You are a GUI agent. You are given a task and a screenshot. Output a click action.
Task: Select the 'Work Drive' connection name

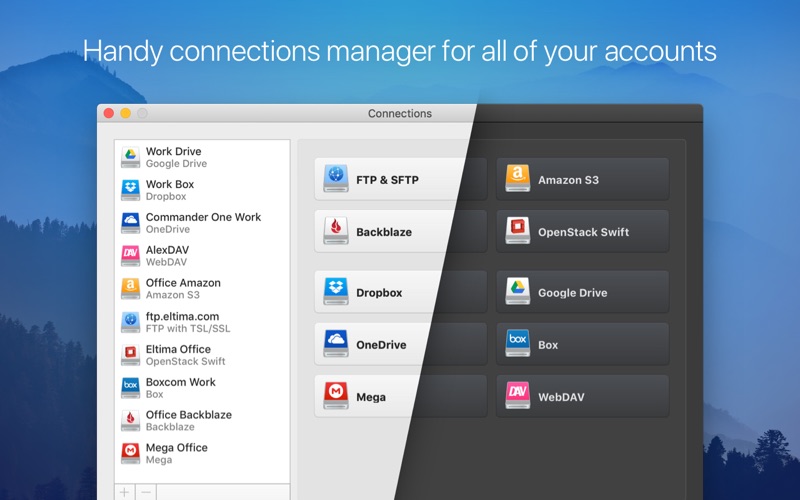pyautogui.click(x=173, y=152)
